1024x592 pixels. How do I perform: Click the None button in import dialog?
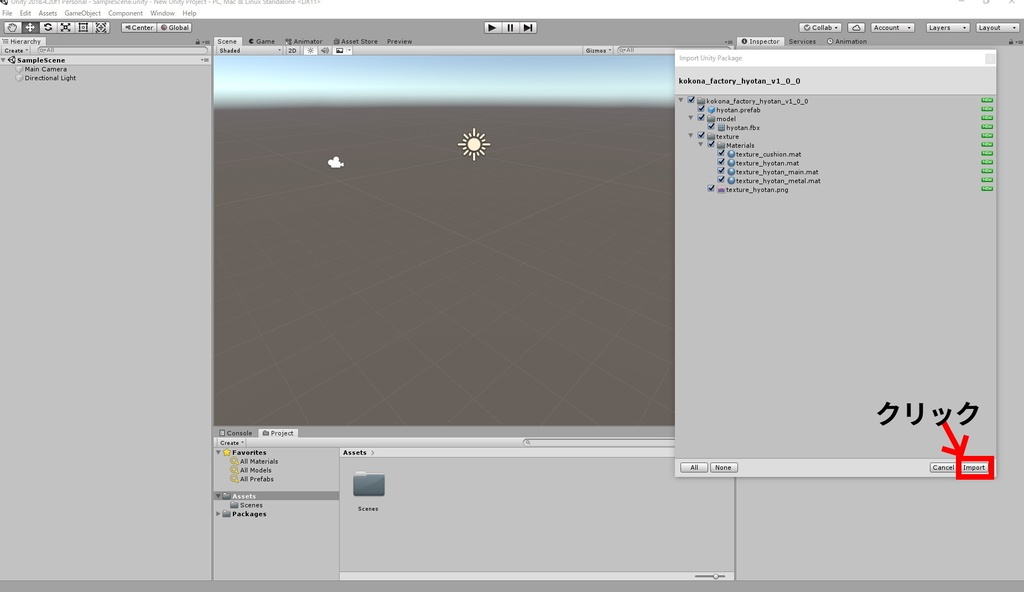(x=723, y=467)
